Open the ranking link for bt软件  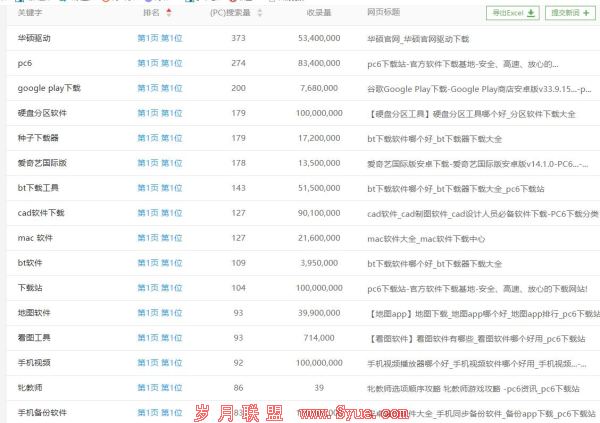click(x=160, y=263)
